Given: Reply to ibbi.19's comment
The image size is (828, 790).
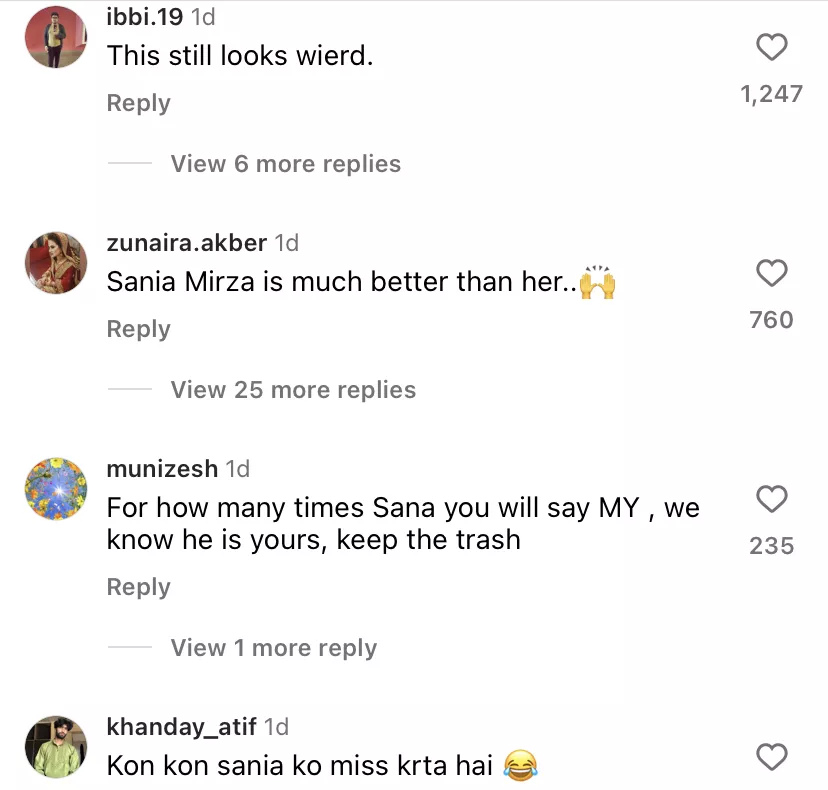Looking at the screenshot, I should pyautogui.click(x=138, y=103).
